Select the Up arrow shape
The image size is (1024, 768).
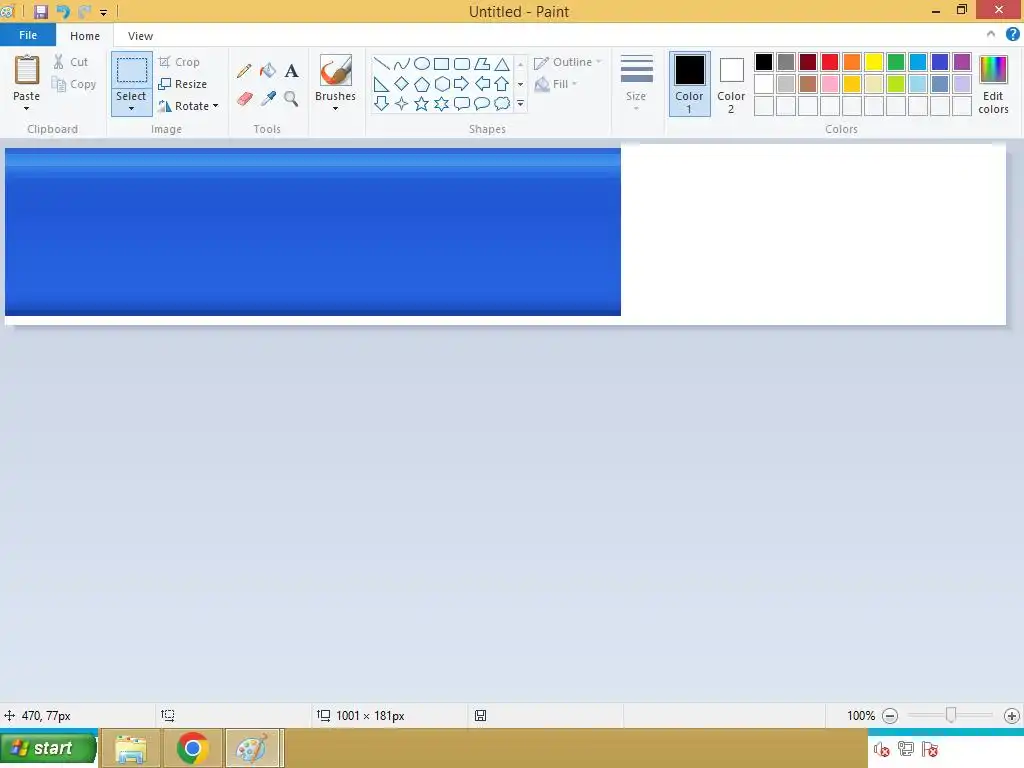[x=502, y=84]
